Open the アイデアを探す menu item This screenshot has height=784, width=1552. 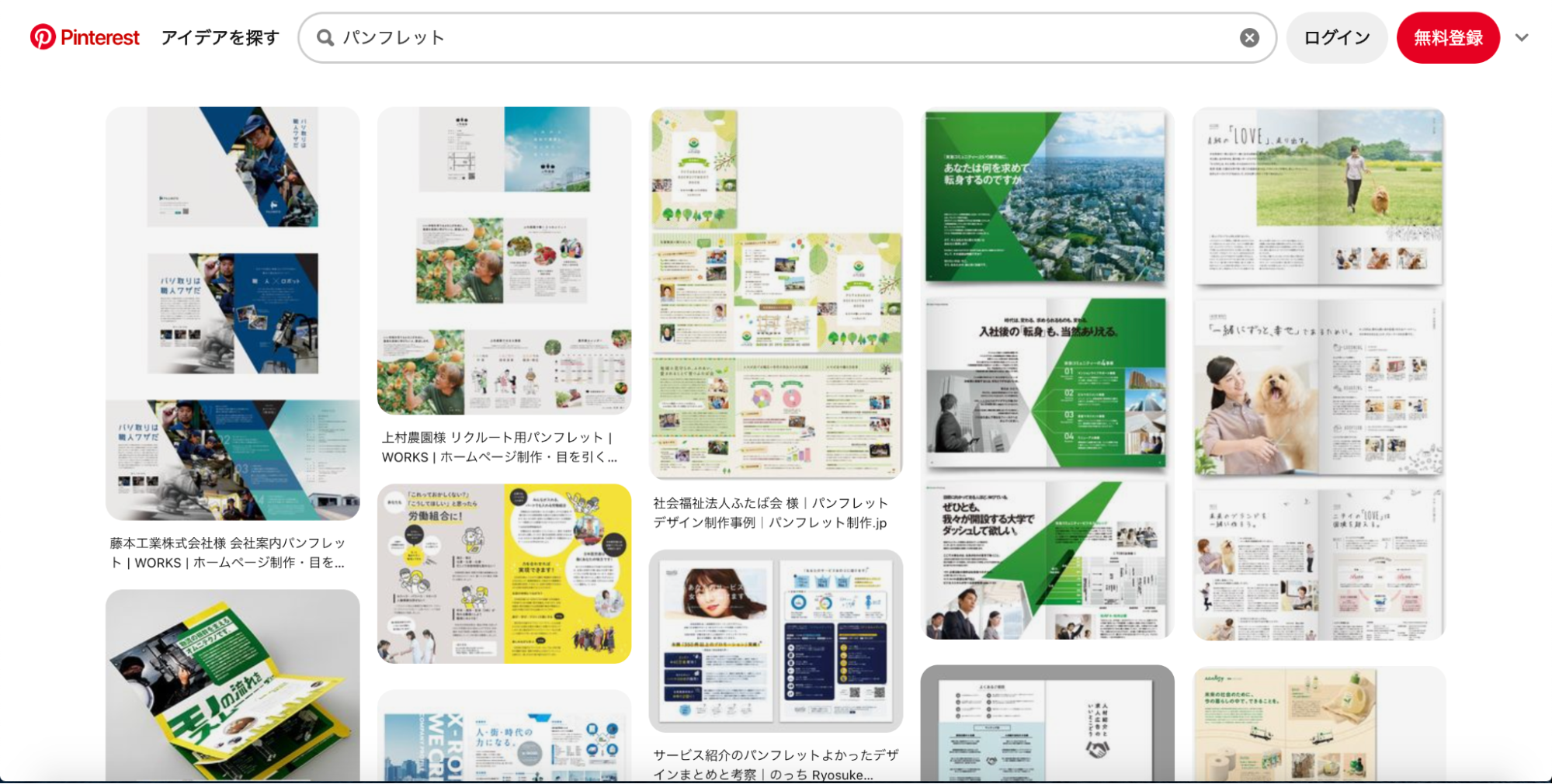[x=220, y=37]
